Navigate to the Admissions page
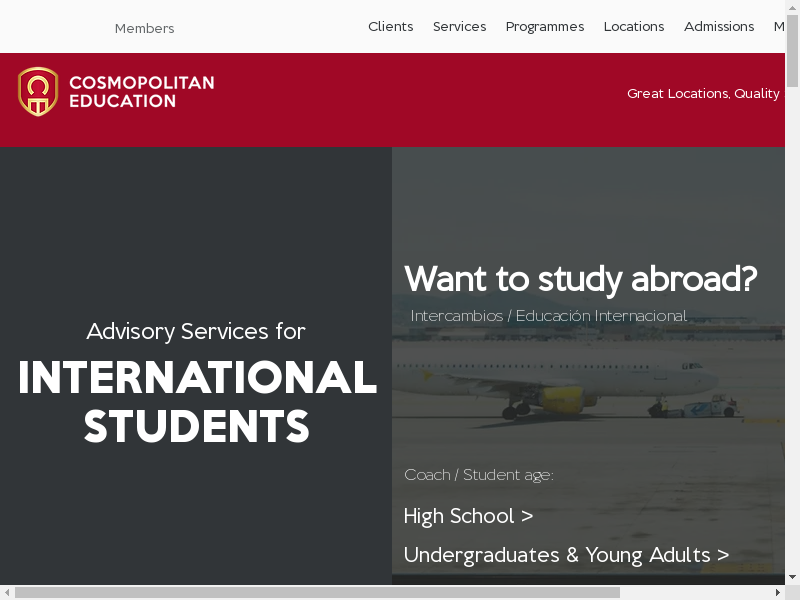 pyautogui.click(x=718, y=27)
